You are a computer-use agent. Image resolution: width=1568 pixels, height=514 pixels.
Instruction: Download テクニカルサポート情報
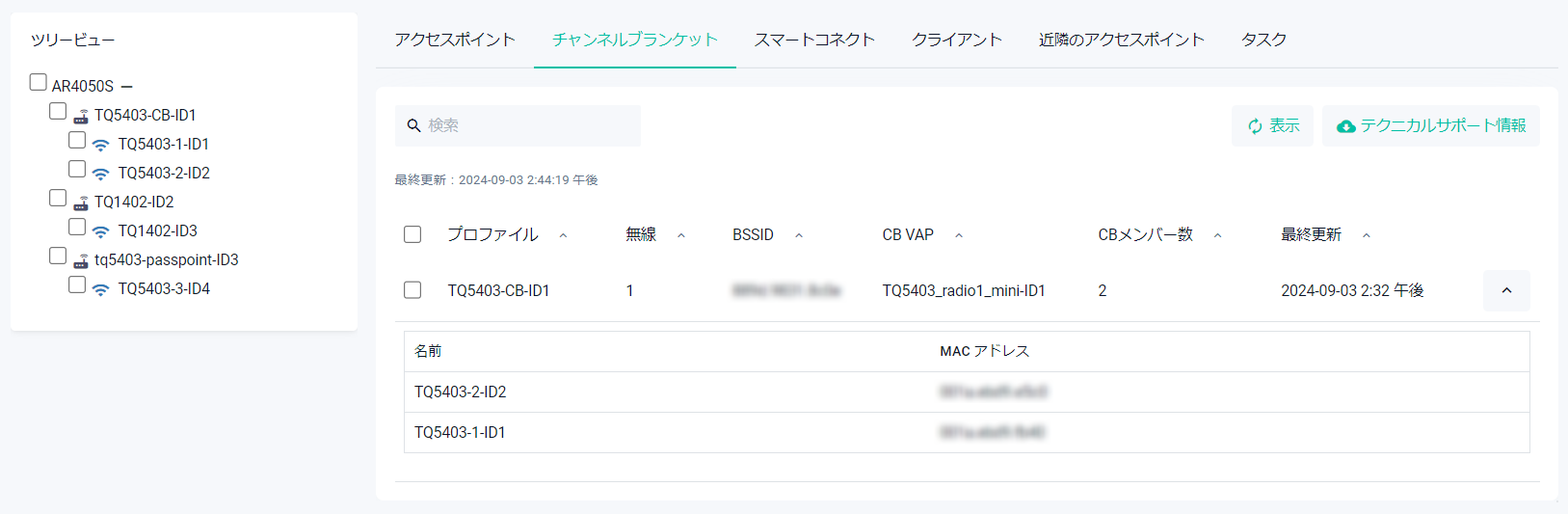coord(1431,126)
